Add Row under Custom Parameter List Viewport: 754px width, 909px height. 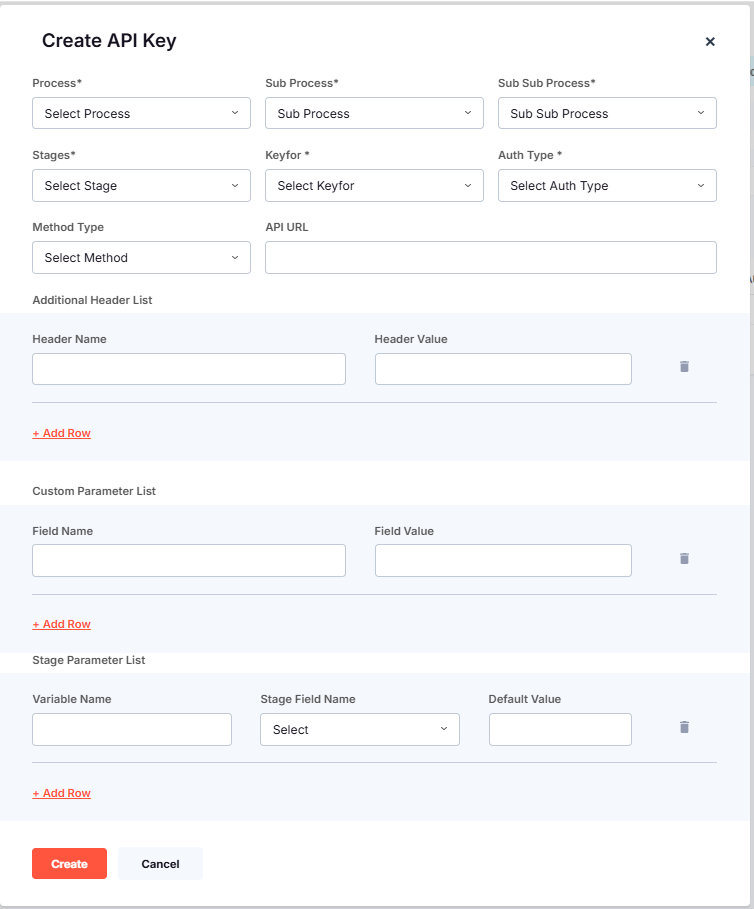[61, 623]
